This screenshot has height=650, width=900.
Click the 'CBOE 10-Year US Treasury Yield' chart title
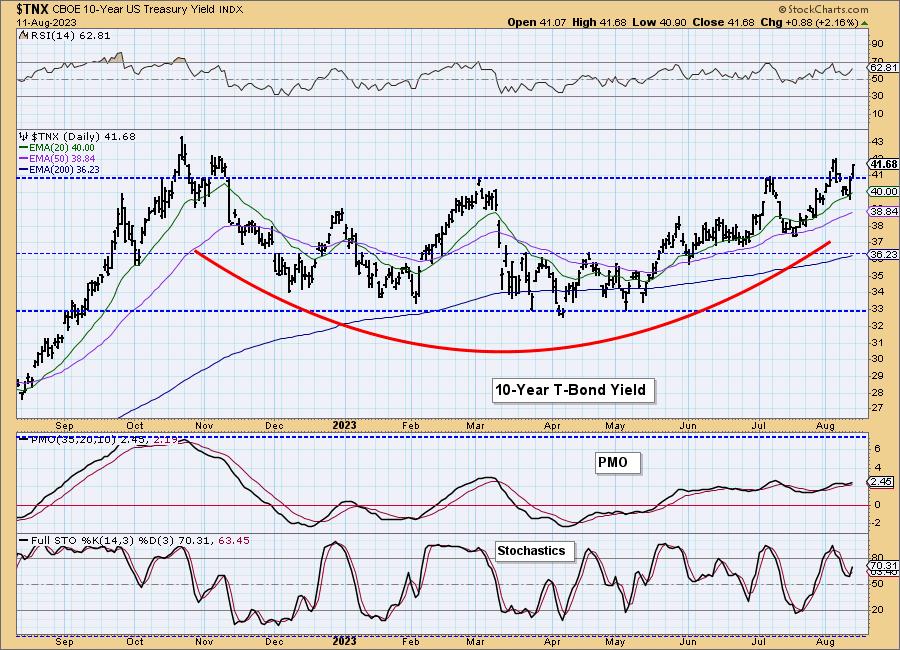click(x=135, y=10)
